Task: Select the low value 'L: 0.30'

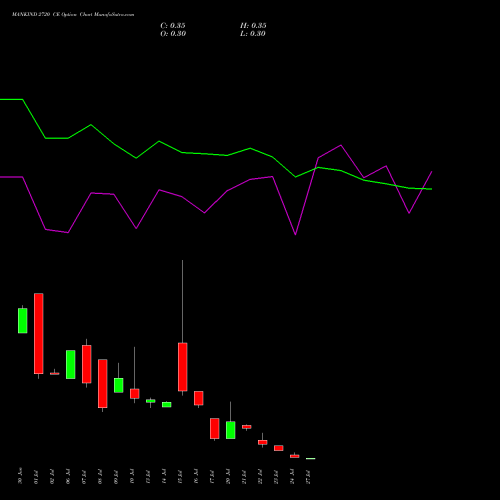Action: 253,34
